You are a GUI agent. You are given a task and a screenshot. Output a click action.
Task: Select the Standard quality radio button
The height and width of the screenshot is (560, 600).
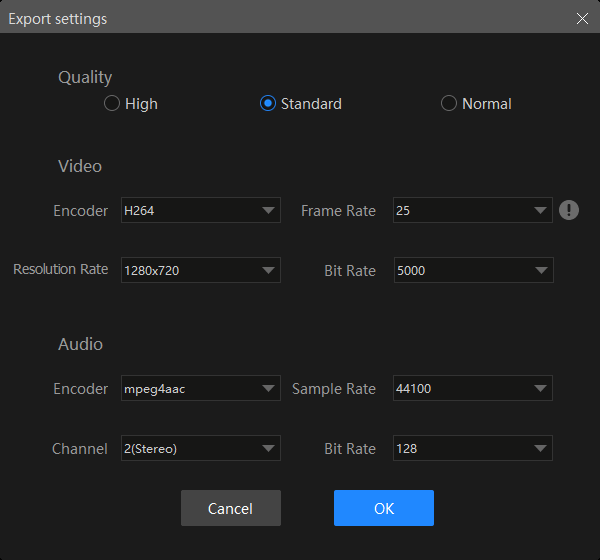click(x=268, y=104)
